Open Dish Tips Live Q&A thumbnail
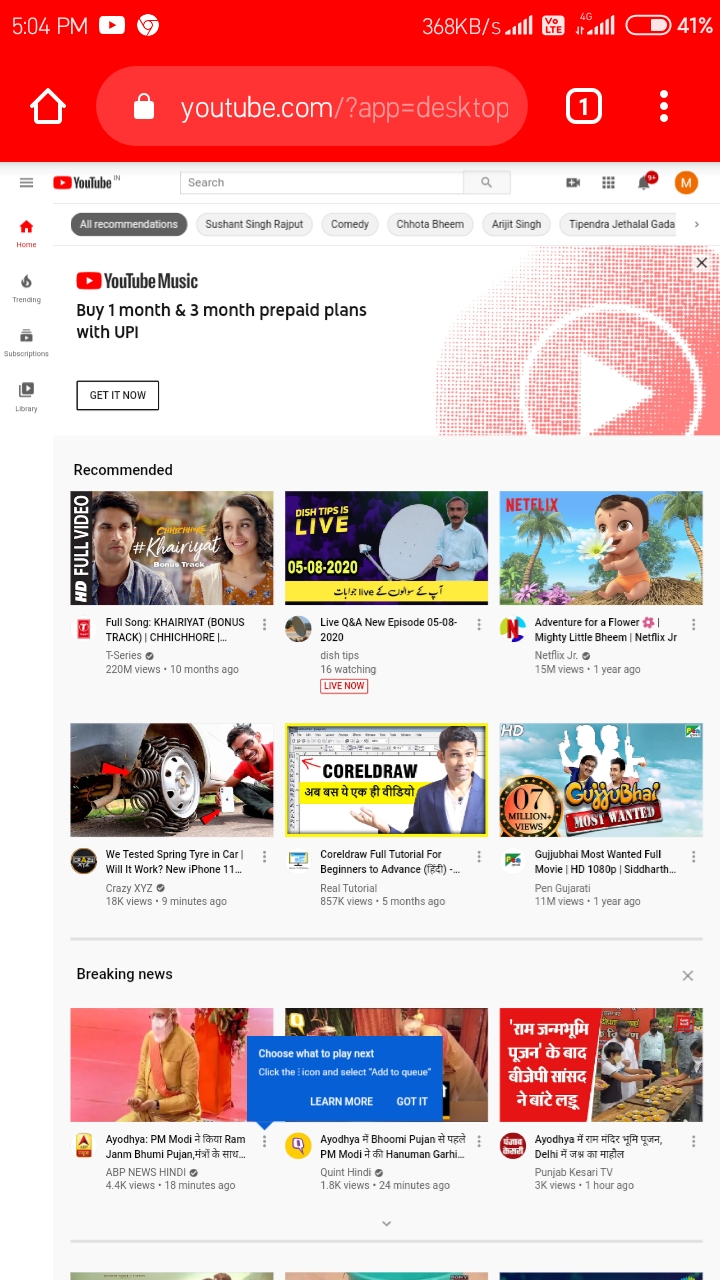Viewport: 720px width, 1280px height. (387, 548)
